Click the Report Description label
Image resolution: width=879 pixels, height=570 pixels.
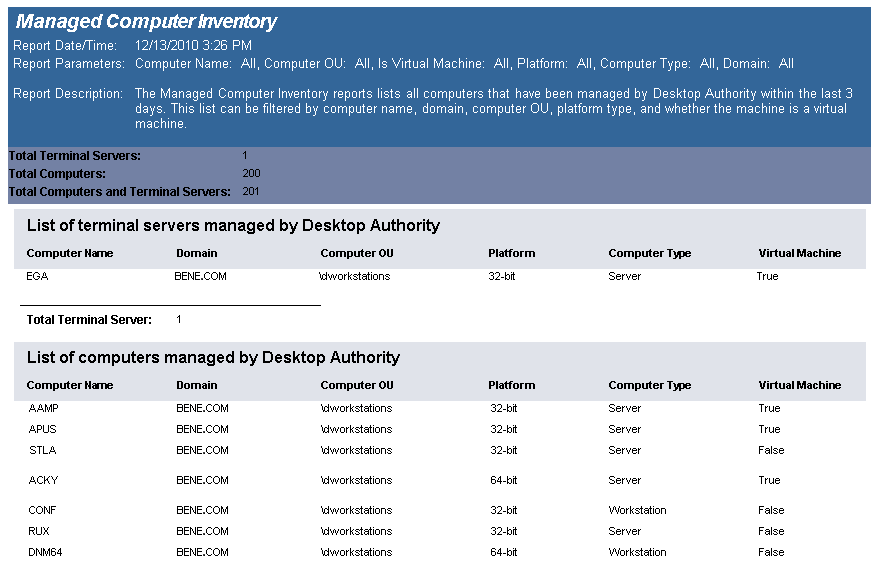pyautogui.click(x=69, y=93)
